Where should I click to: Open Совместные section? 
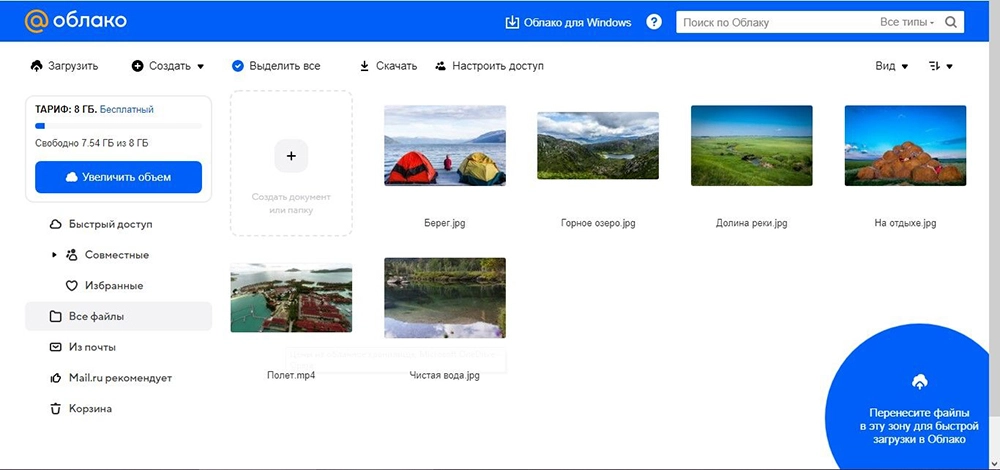118,255
